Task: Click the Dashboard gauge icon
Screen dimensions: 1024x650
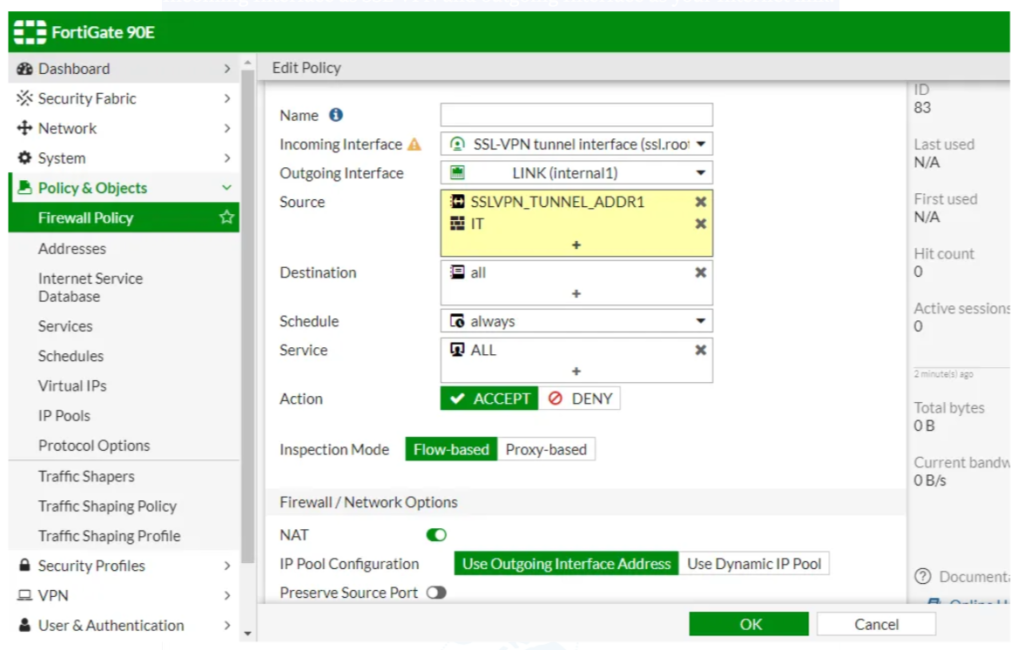Action: click(x=25, y=69)
